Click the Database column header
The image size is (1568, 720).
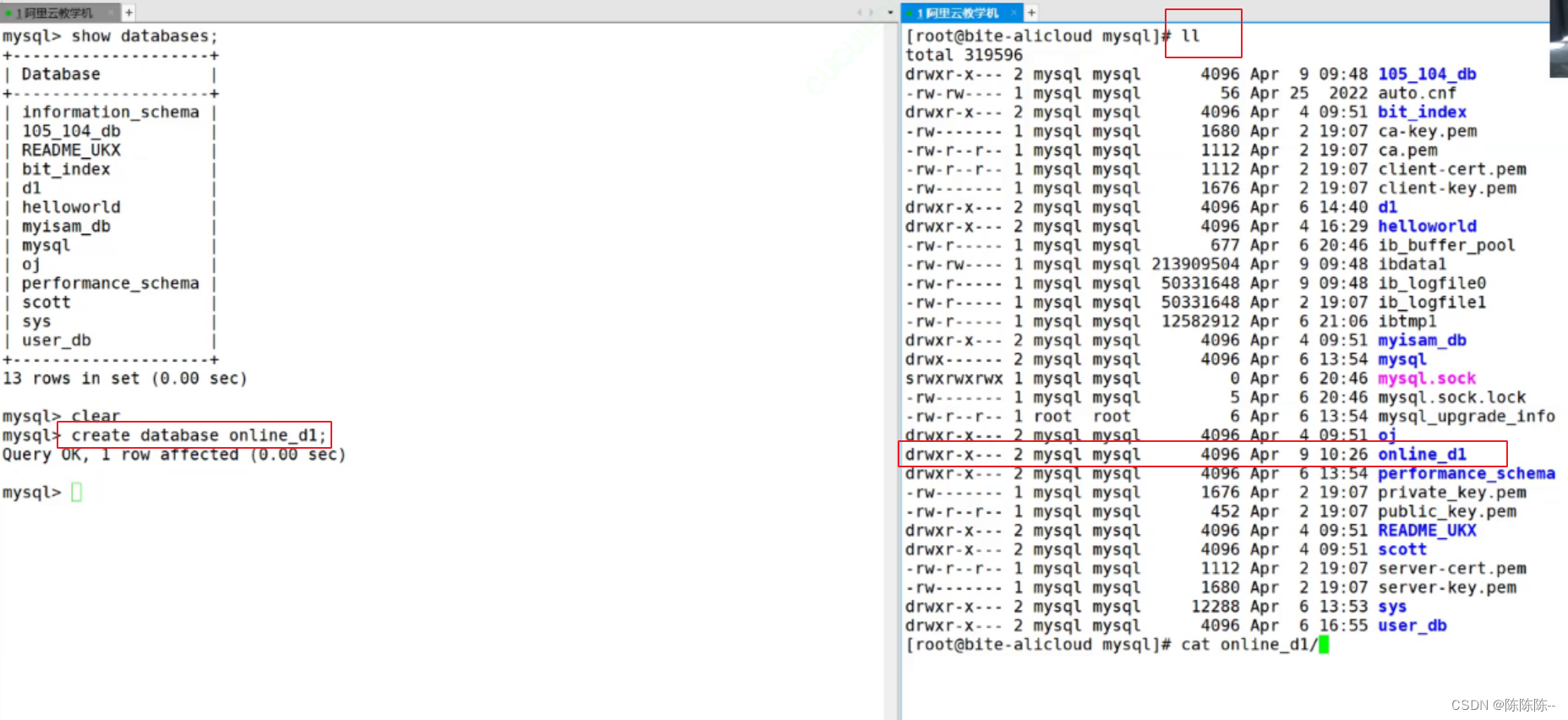(61, 74)
